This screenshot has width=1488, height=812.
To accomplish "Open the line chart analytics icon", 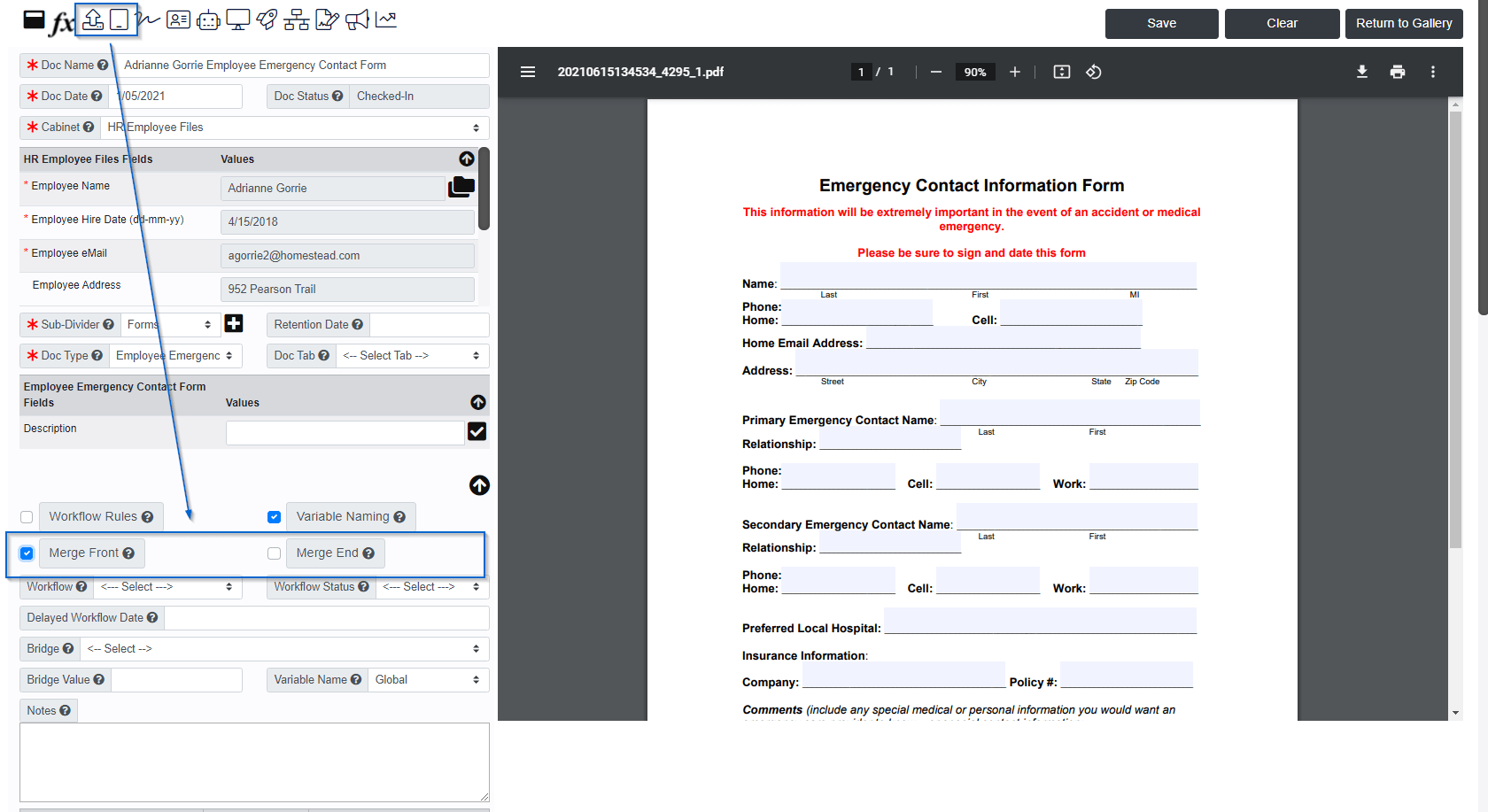I will tap(386, 19).
